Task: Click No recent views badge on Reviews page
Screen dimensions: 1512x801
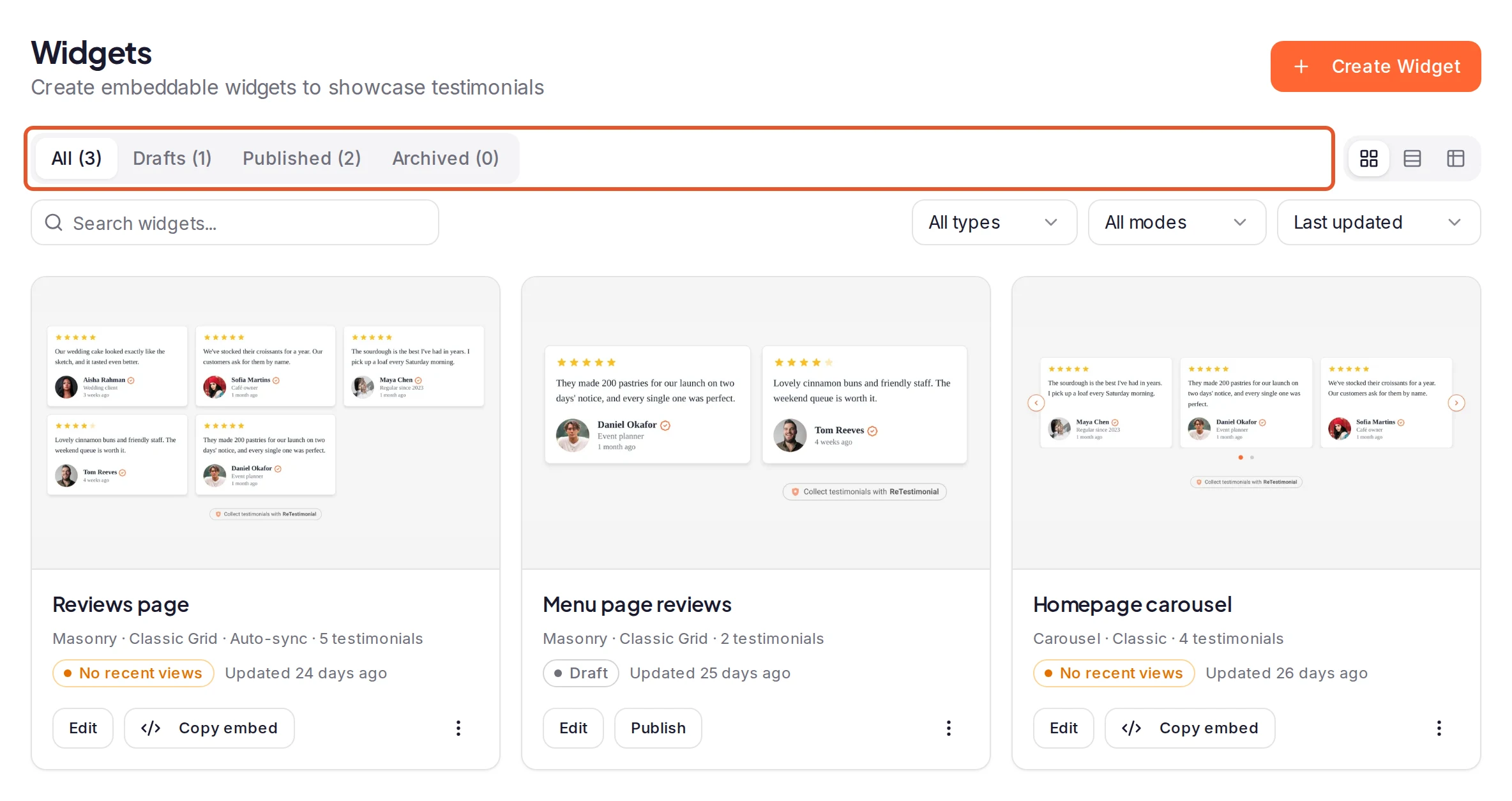Action: pyautogui.click(x=133, y=673)
